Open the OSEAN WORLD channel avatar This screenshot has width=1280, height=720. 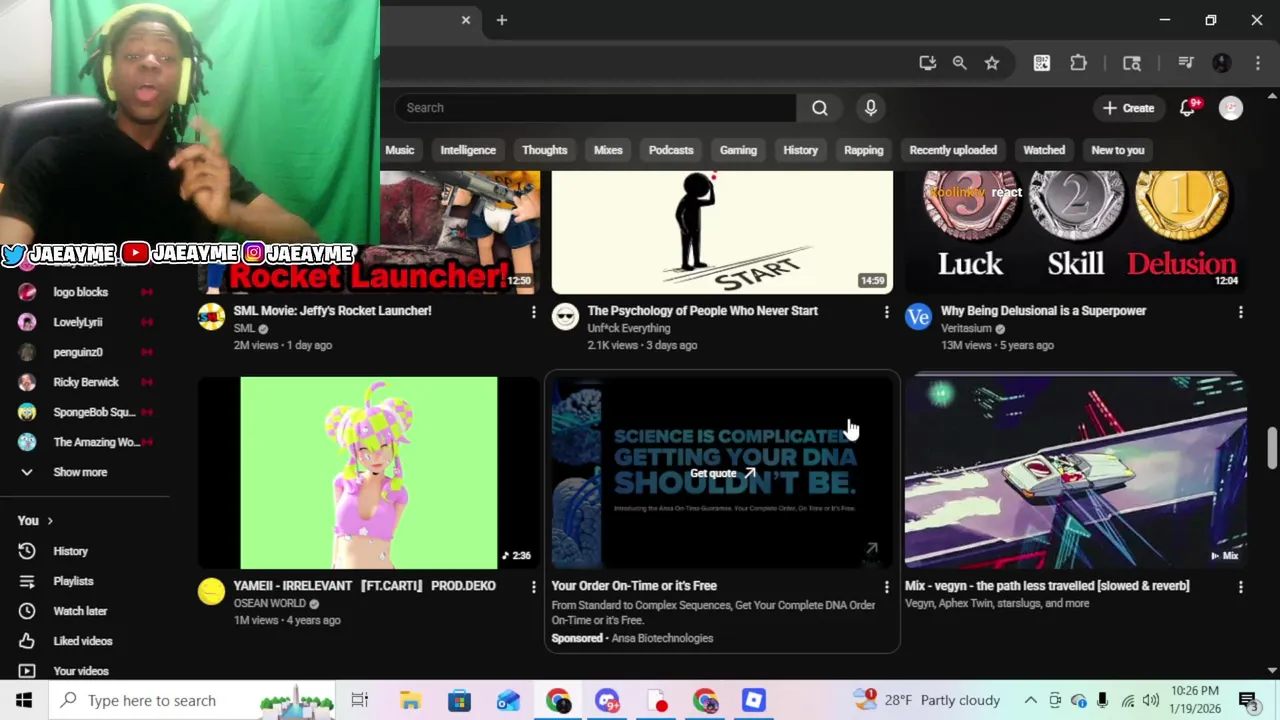(211, 592)
